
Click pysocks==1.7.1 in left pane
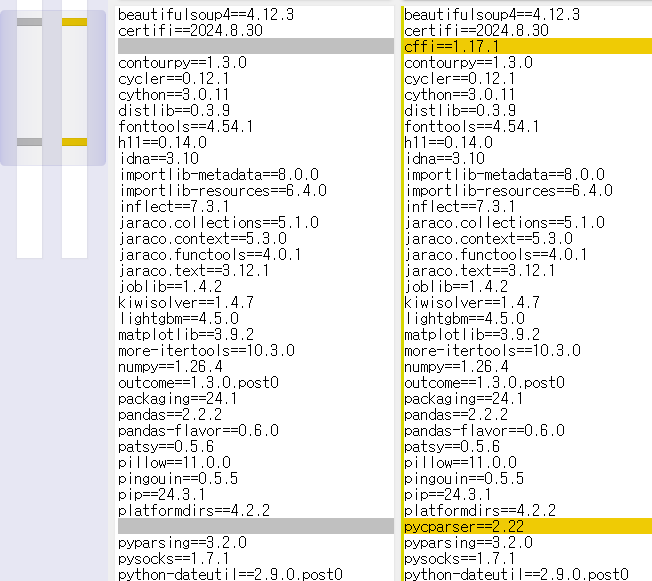174,558
